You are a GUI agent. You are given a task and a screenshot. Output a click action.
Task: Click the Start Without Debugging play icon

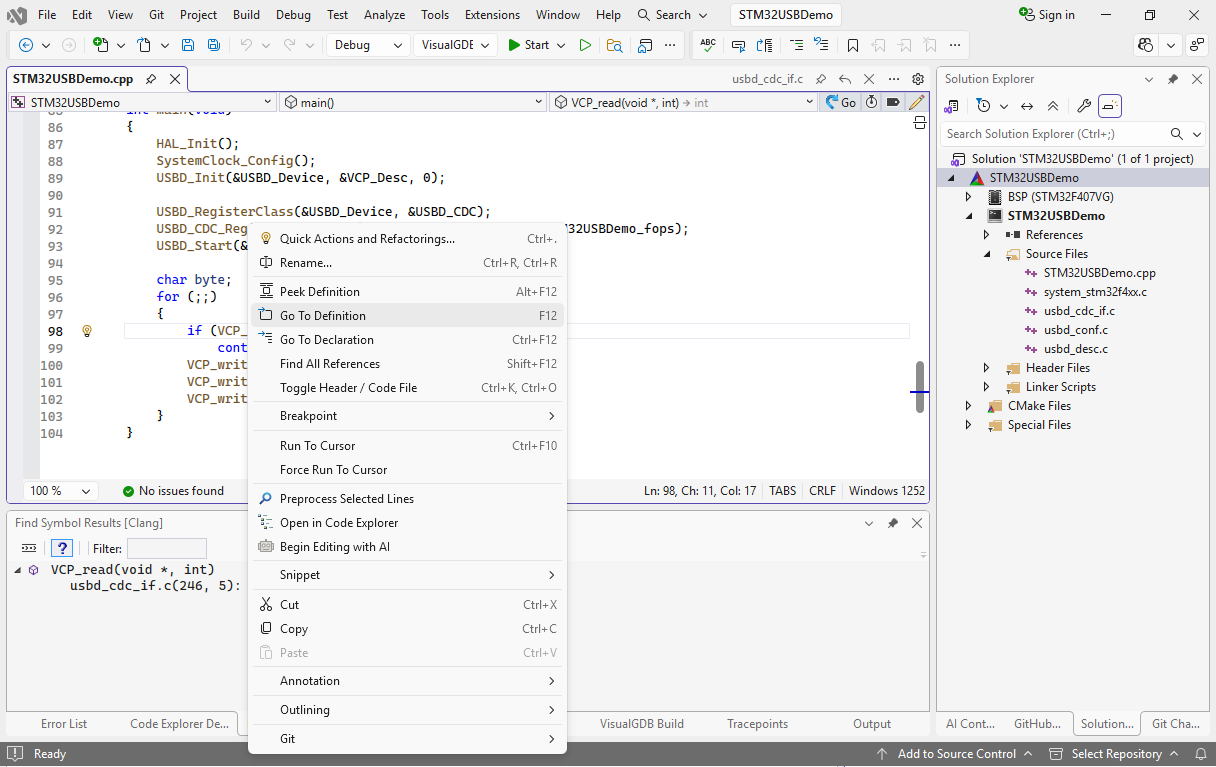(585, 45)
